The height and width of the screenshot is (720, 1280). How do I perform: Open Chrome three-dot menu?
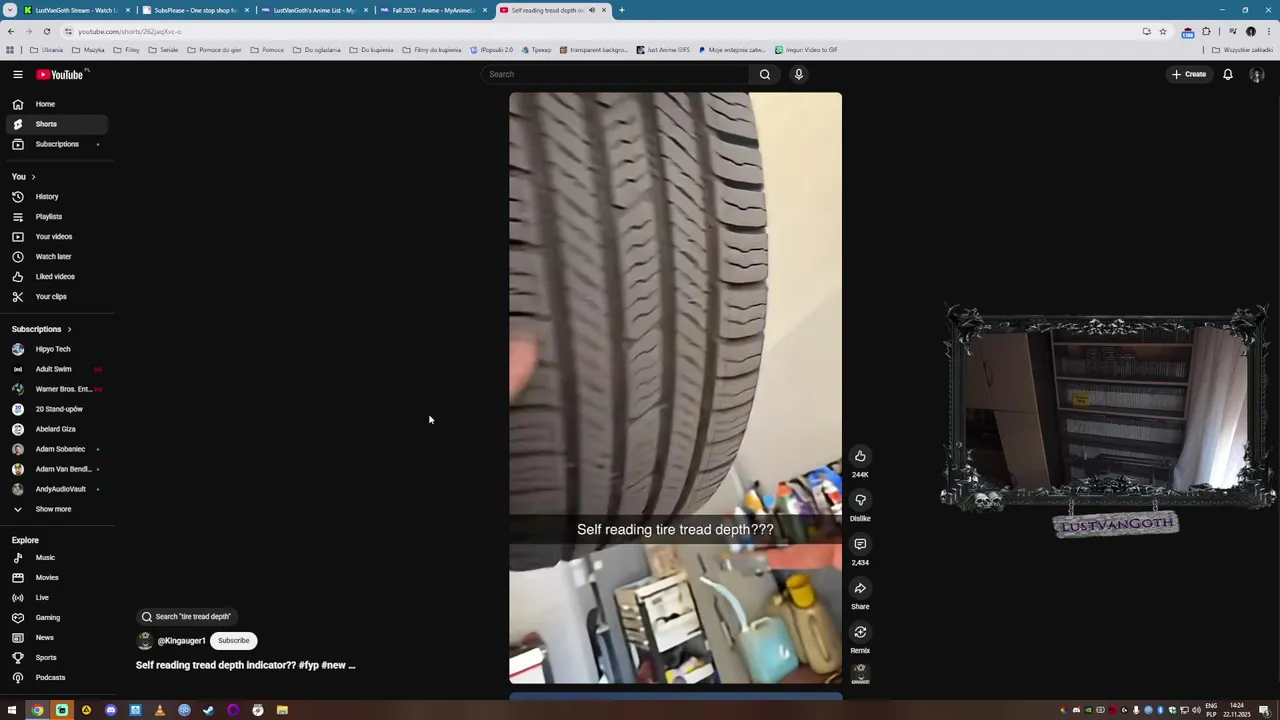tap(1269, 31)
